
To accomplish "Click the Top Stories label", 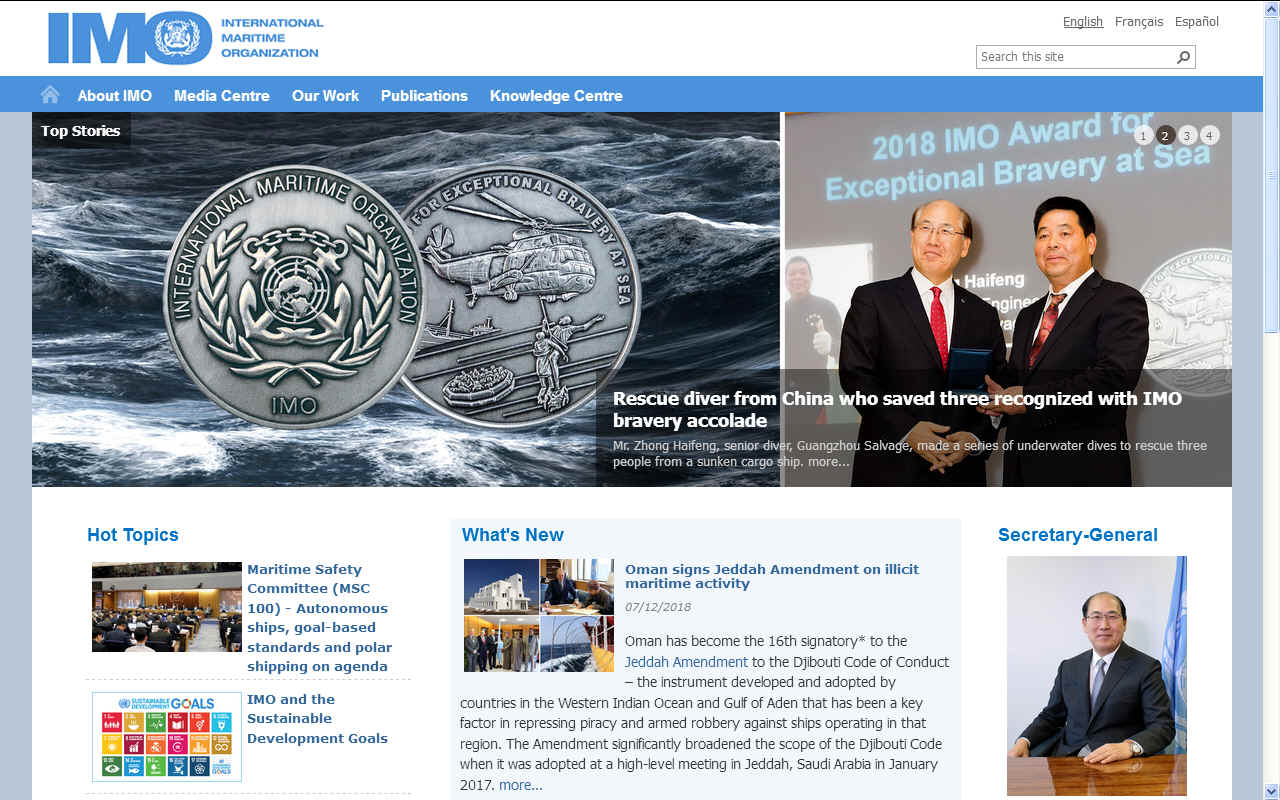I will pos(81,131).
